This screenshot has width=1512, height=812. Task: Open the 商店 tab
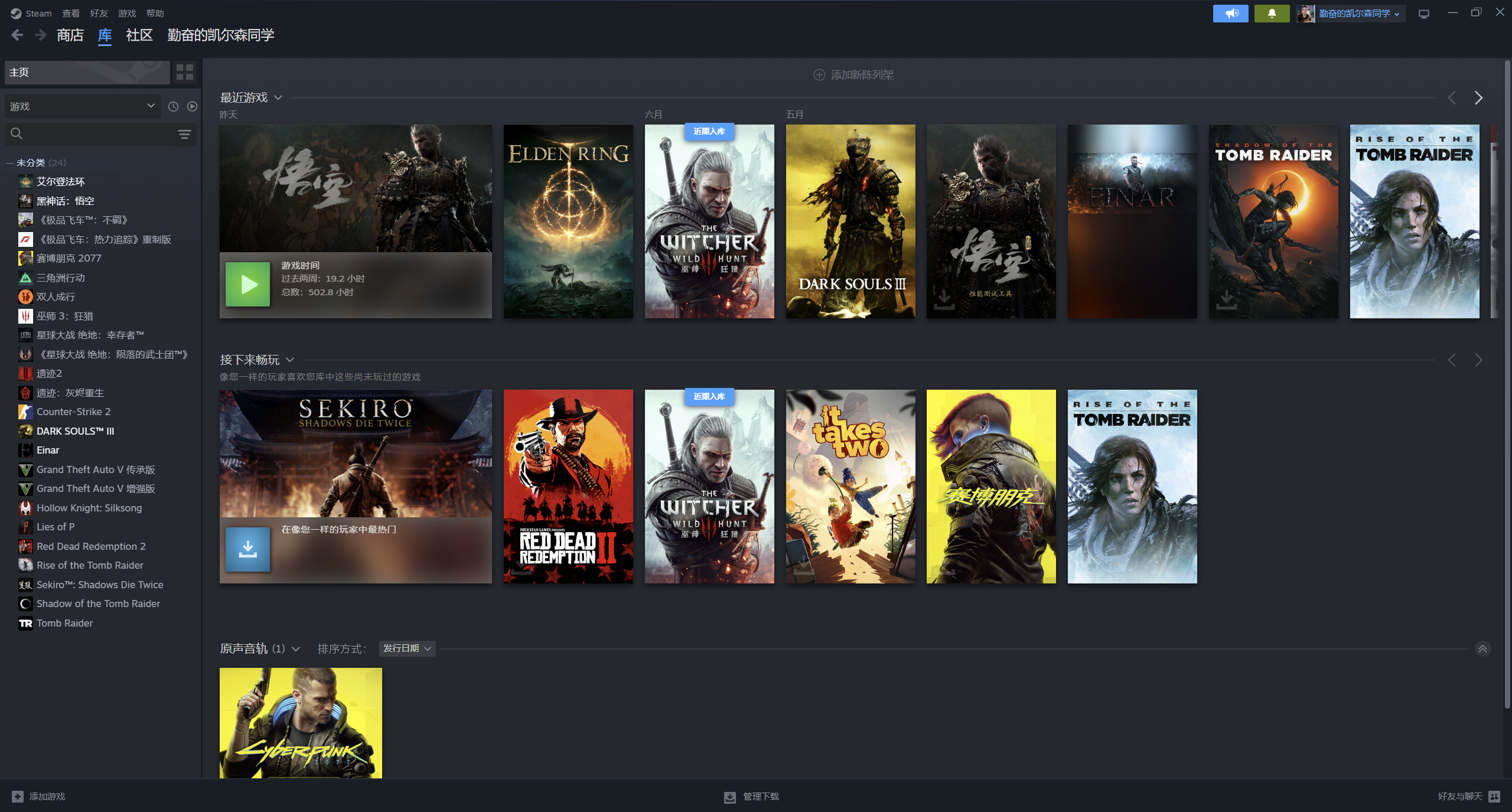[70, 35]
